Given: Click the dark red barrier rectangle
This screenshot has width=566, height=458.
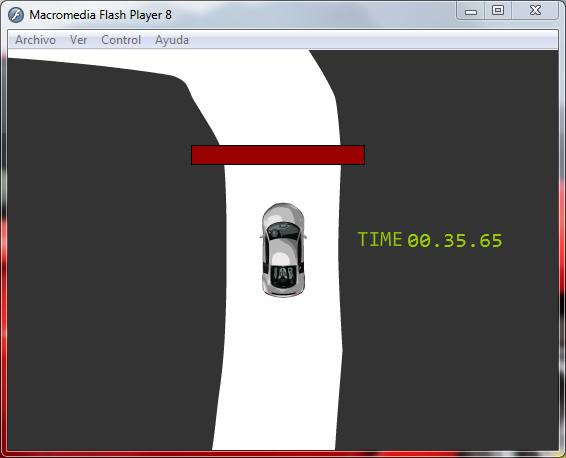Looking at the screenshot, I should click(278, 155).
